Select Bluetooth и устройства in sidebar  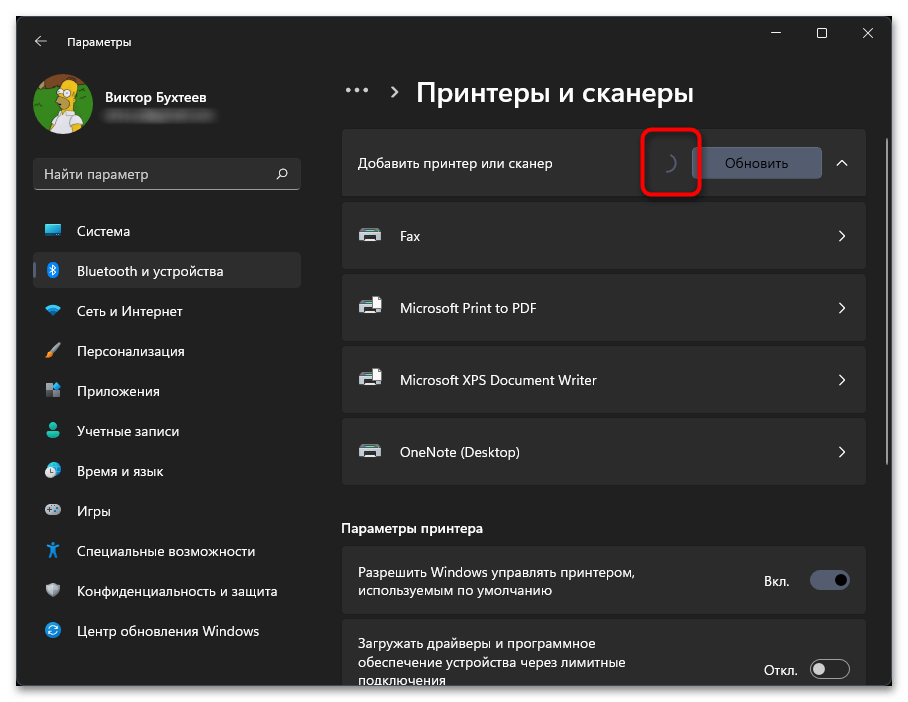click(x=167, y=270)
